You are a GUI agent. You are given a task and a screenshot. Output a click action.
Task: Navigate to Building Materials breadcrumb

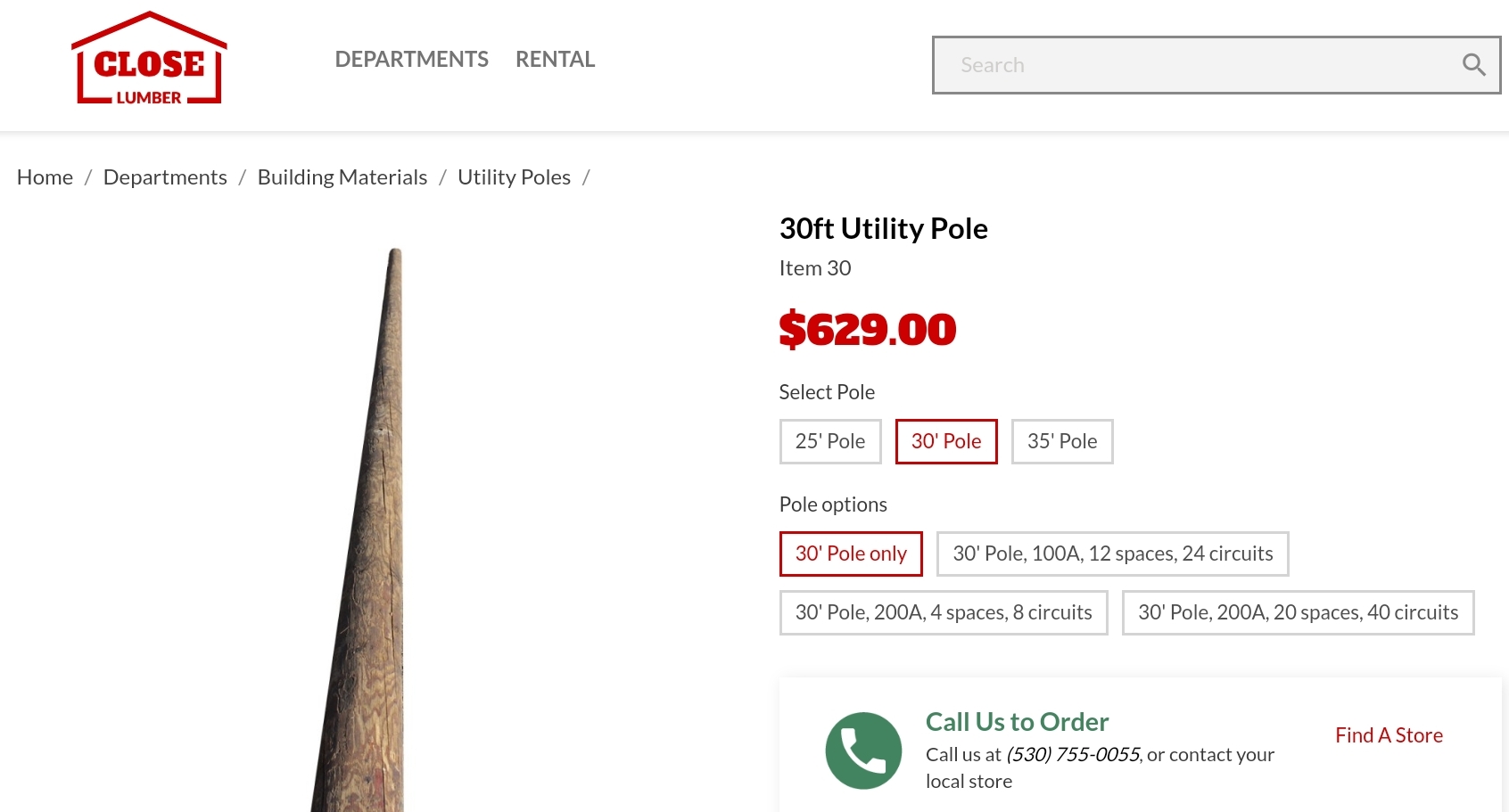(x=342, y=177)
